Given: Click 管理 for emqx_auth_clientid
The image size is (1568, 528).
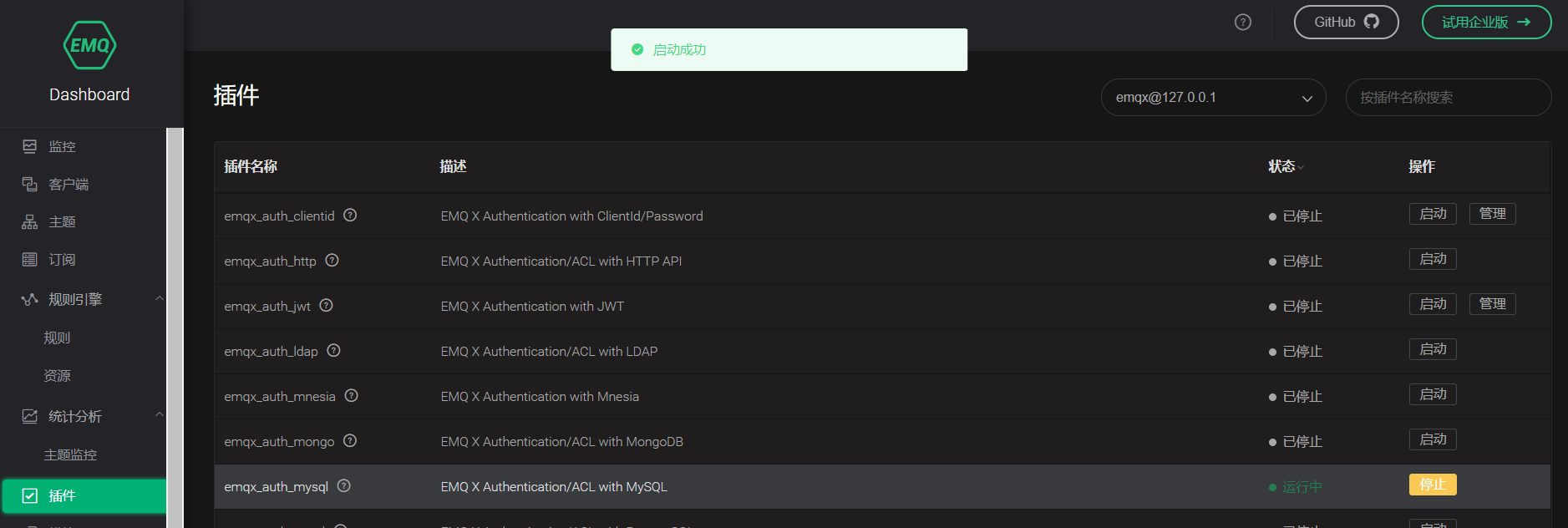Looking at the screenshot, I should point(1491,215).
